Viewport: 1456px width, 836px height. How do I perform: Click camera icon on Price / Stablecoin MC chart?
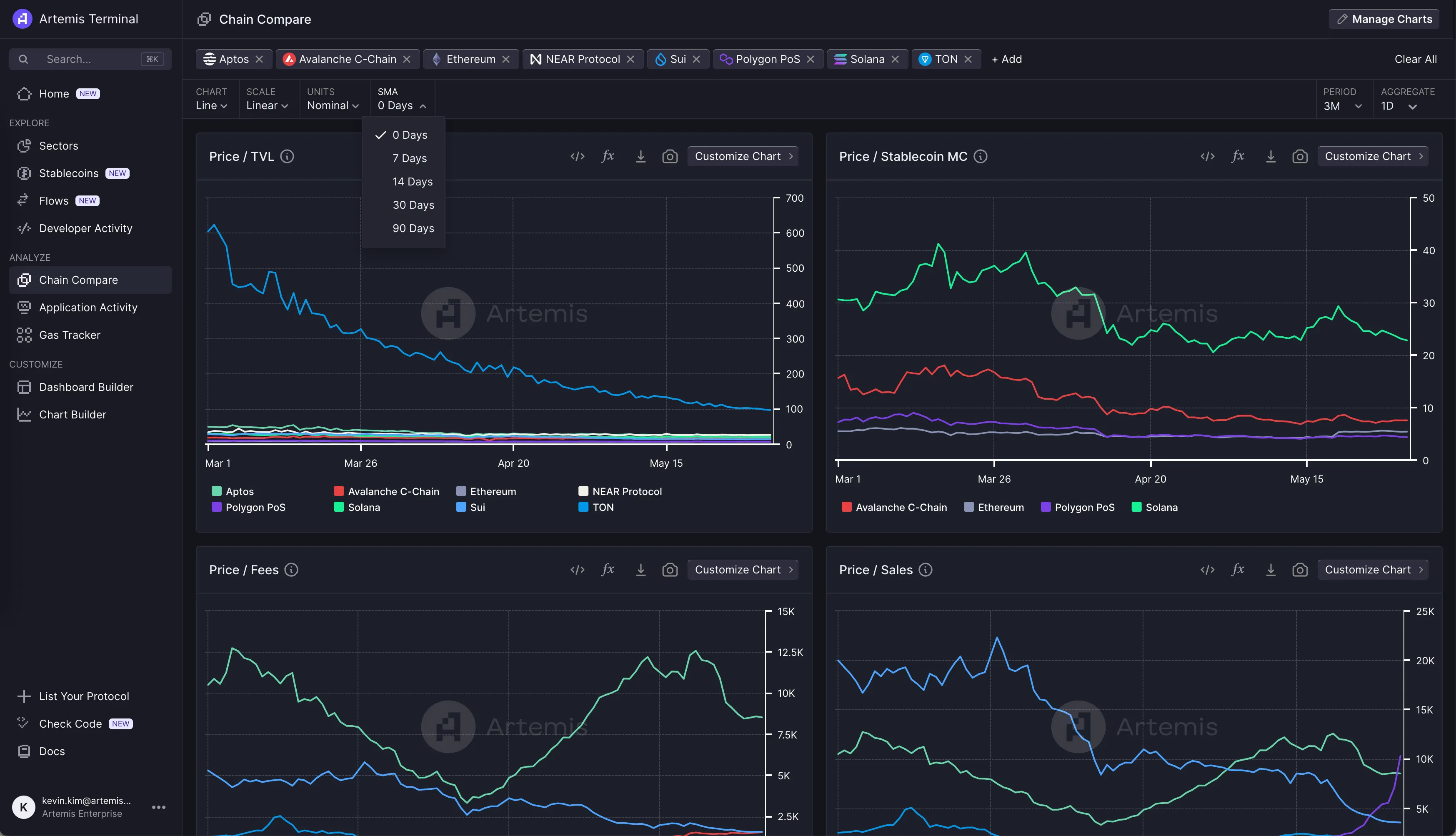(1299, 157)
